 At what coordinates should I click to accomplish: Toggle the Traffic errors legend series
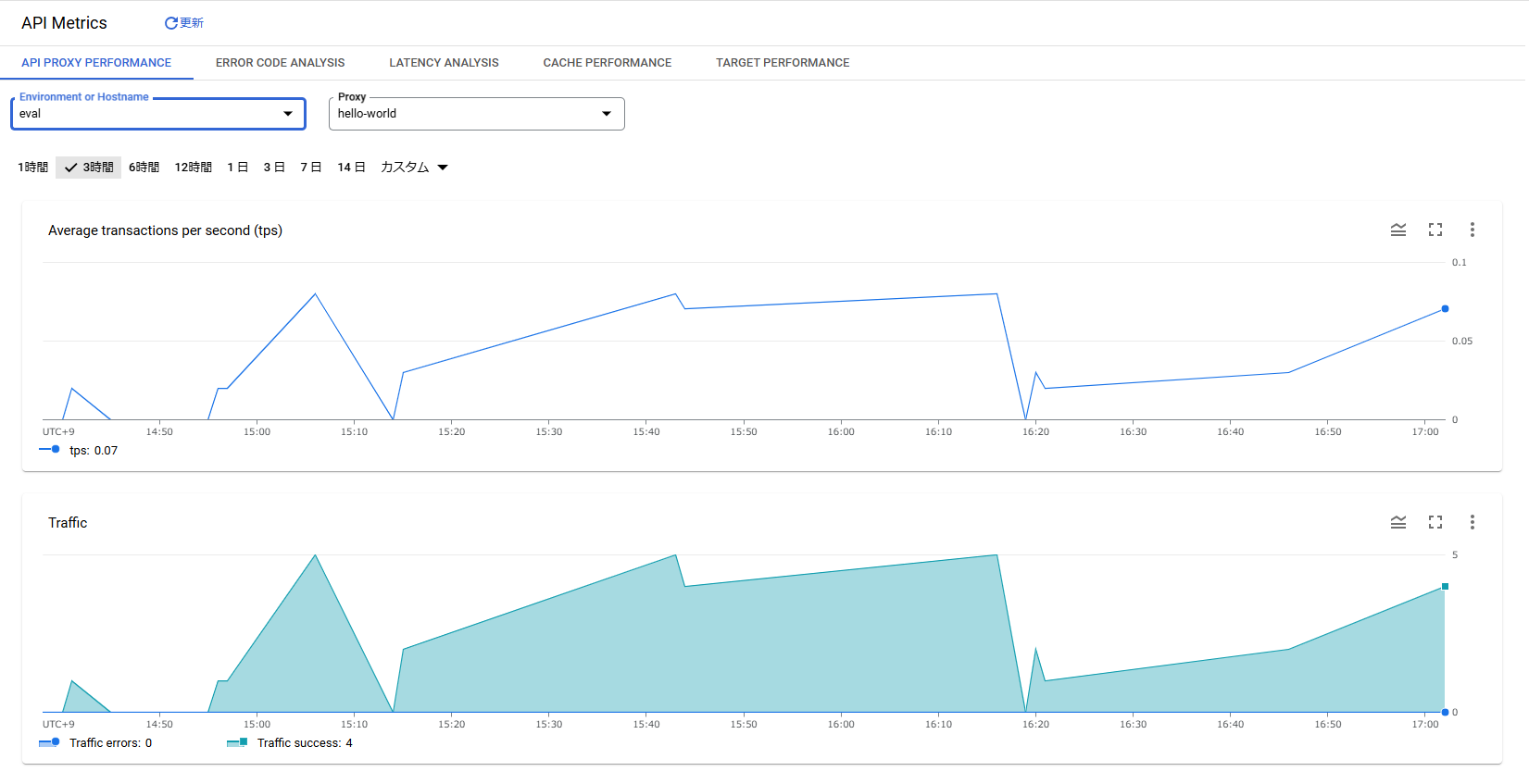[x=50, y=742]
